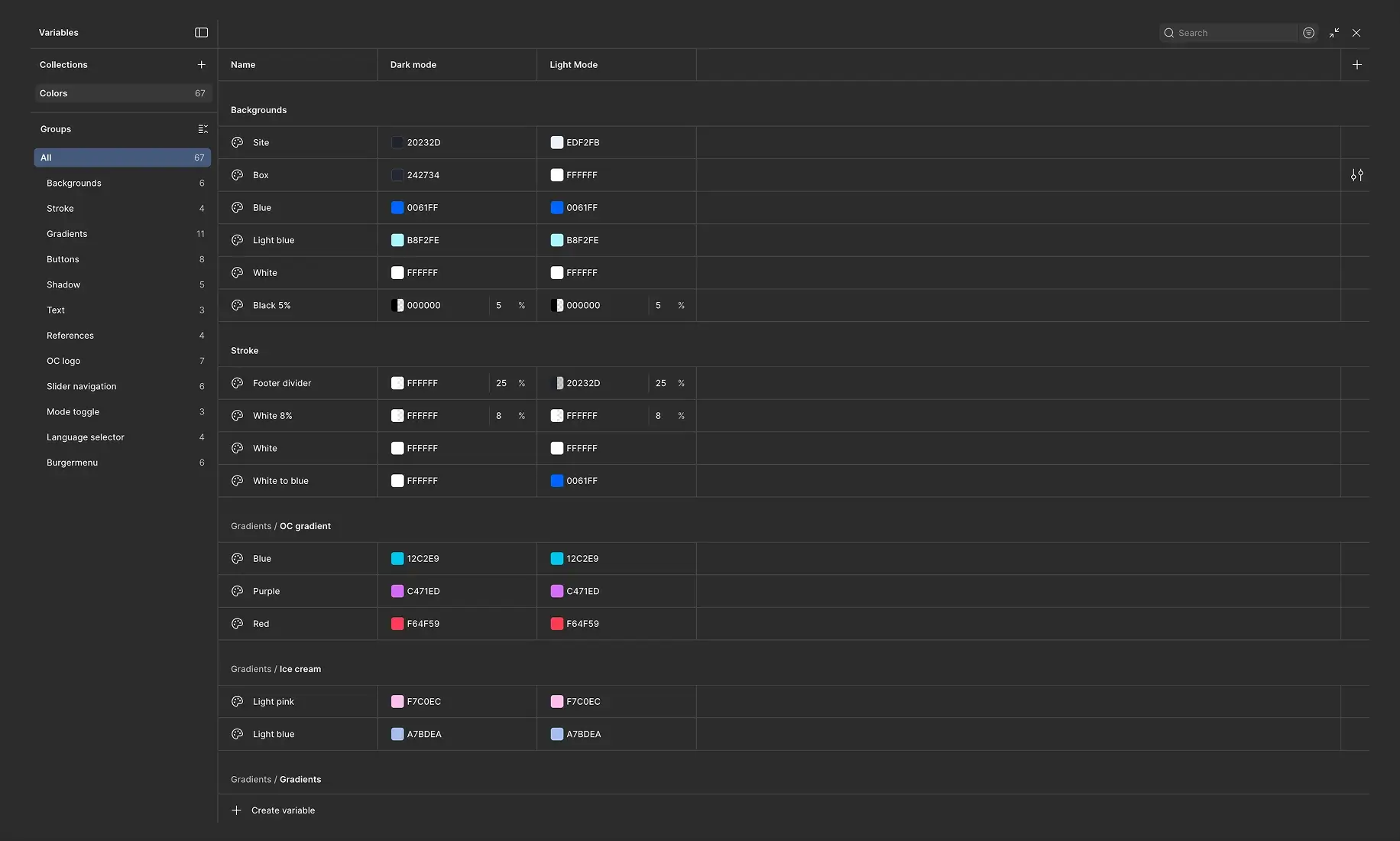Click the Light pink F7C0EC dark mode swatch
This screenshot has height=841, width=1400.
tap(397, 702)
